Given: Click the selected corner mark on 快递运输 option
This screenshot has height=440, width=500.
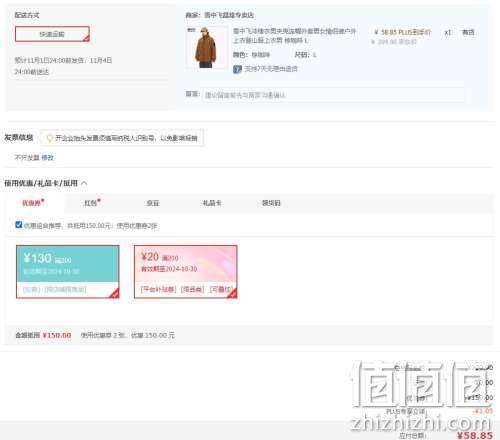Looking at the screenshot, I should (86, 38).
